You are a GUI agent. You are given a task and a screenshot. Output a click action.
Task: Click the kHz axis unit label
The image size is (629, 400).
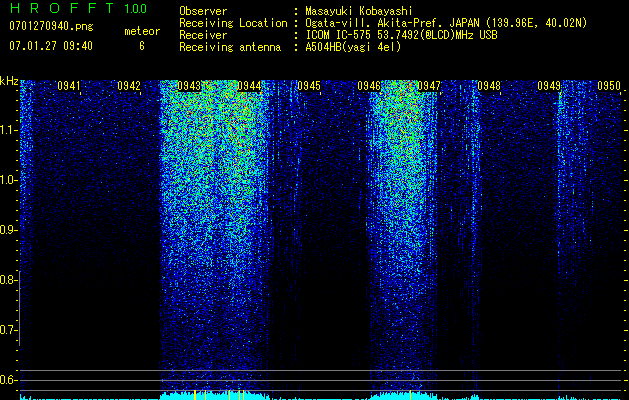tap(9, 81)
